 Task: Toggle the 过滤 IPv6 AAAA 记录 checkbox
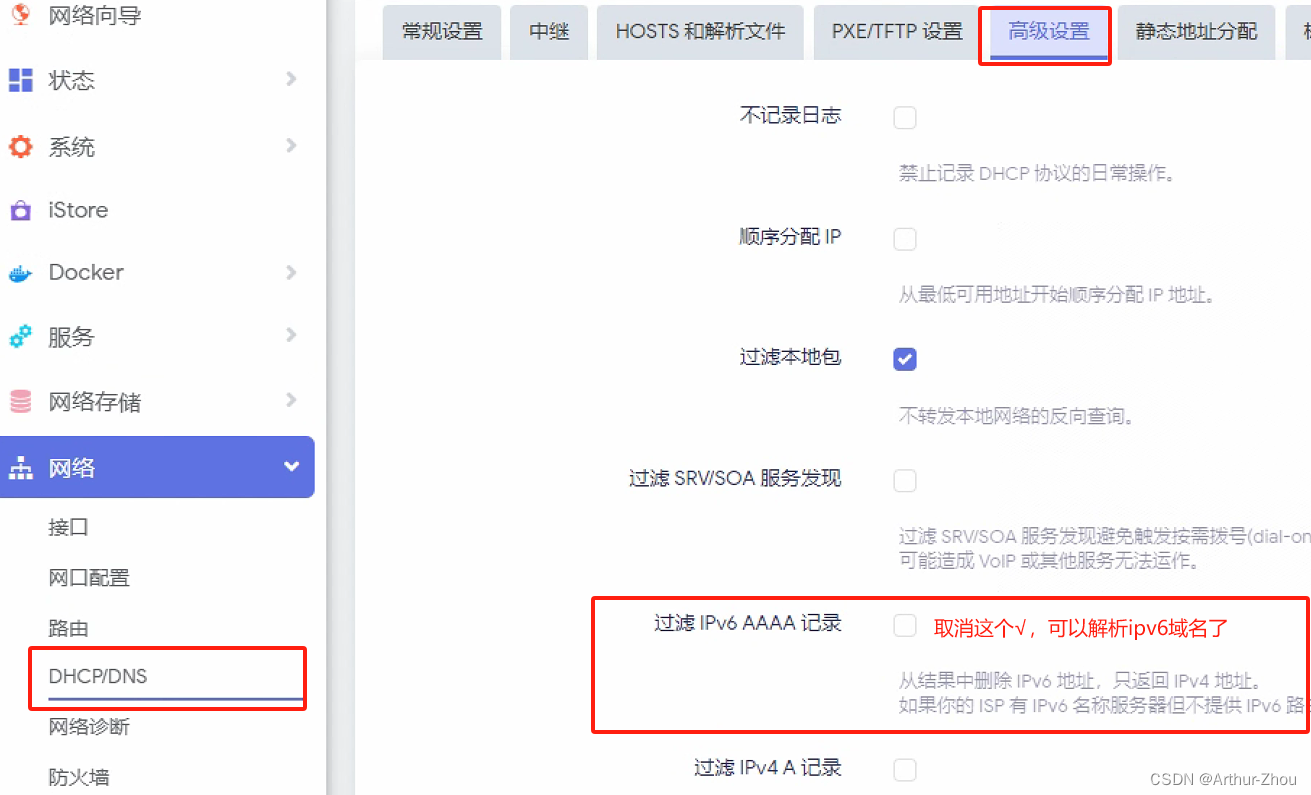click(905, 626)
